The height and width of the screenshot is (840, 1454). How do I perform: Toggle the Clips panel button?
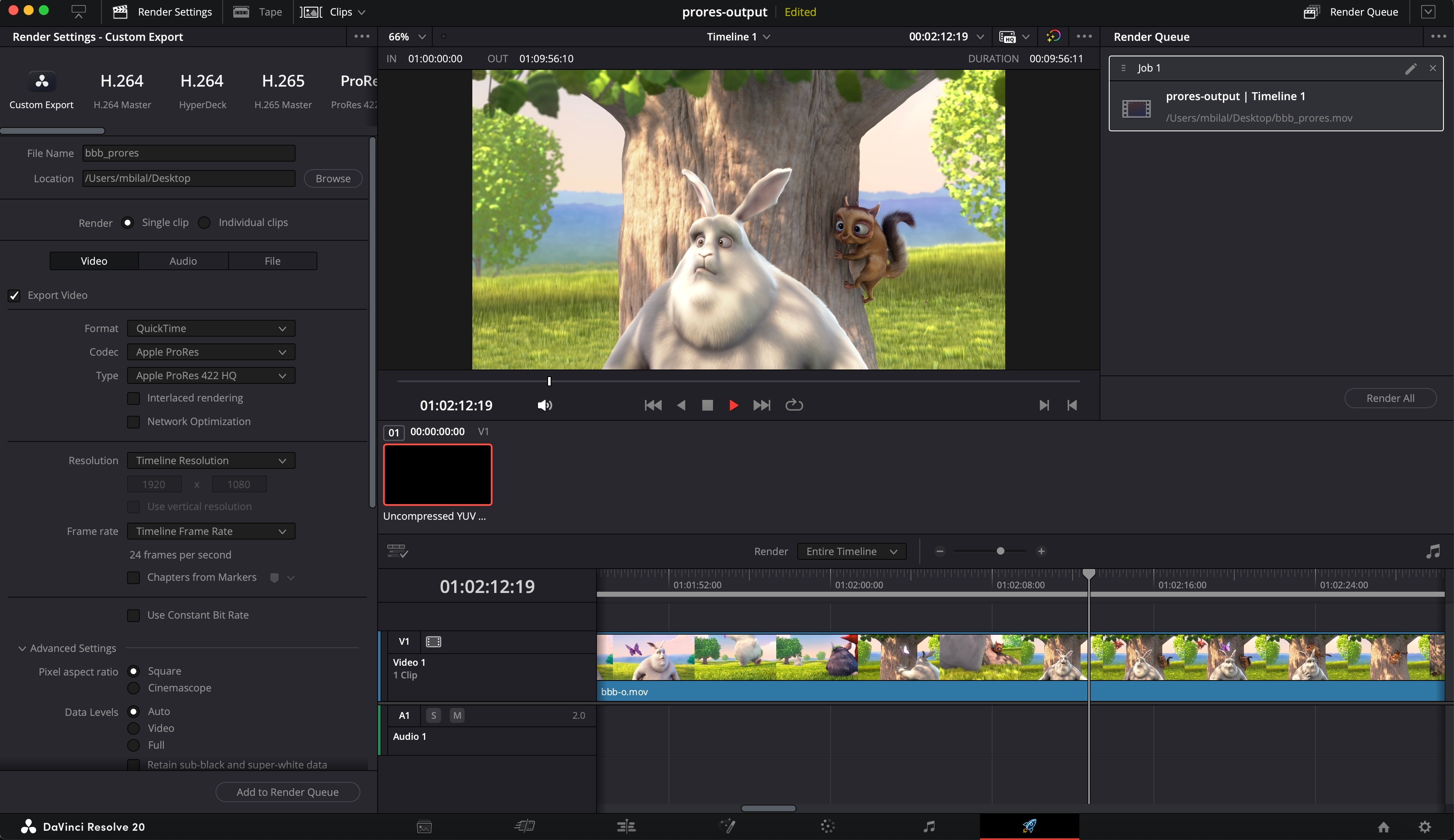coord(333,12)
